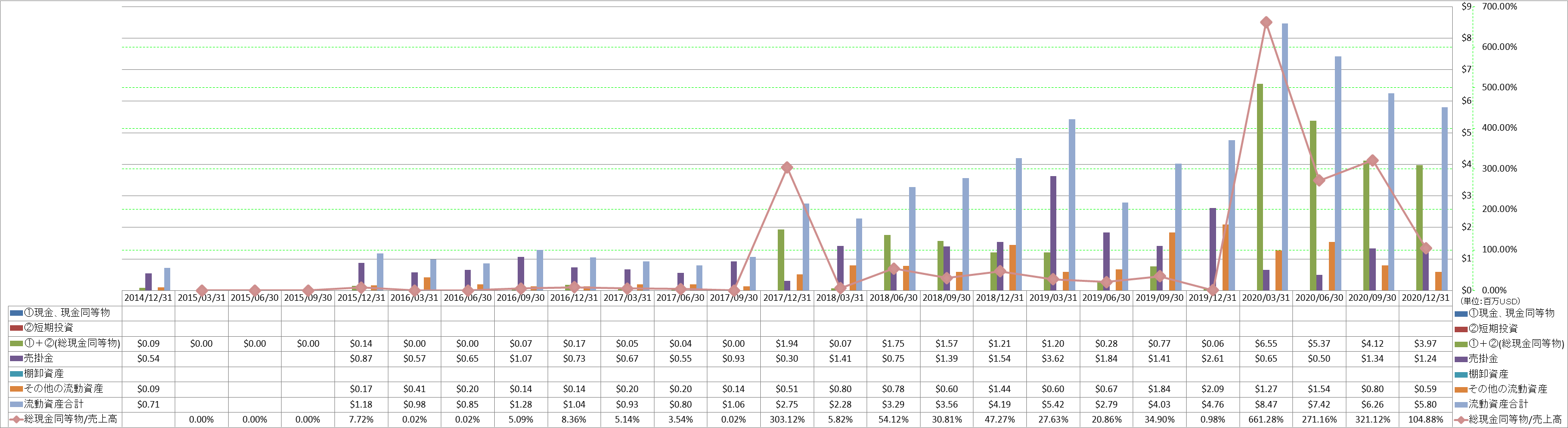Click the green total cash bar for 2017/12/31
The height and width of the screenshot is (428, 1568).
click(781, 259)
